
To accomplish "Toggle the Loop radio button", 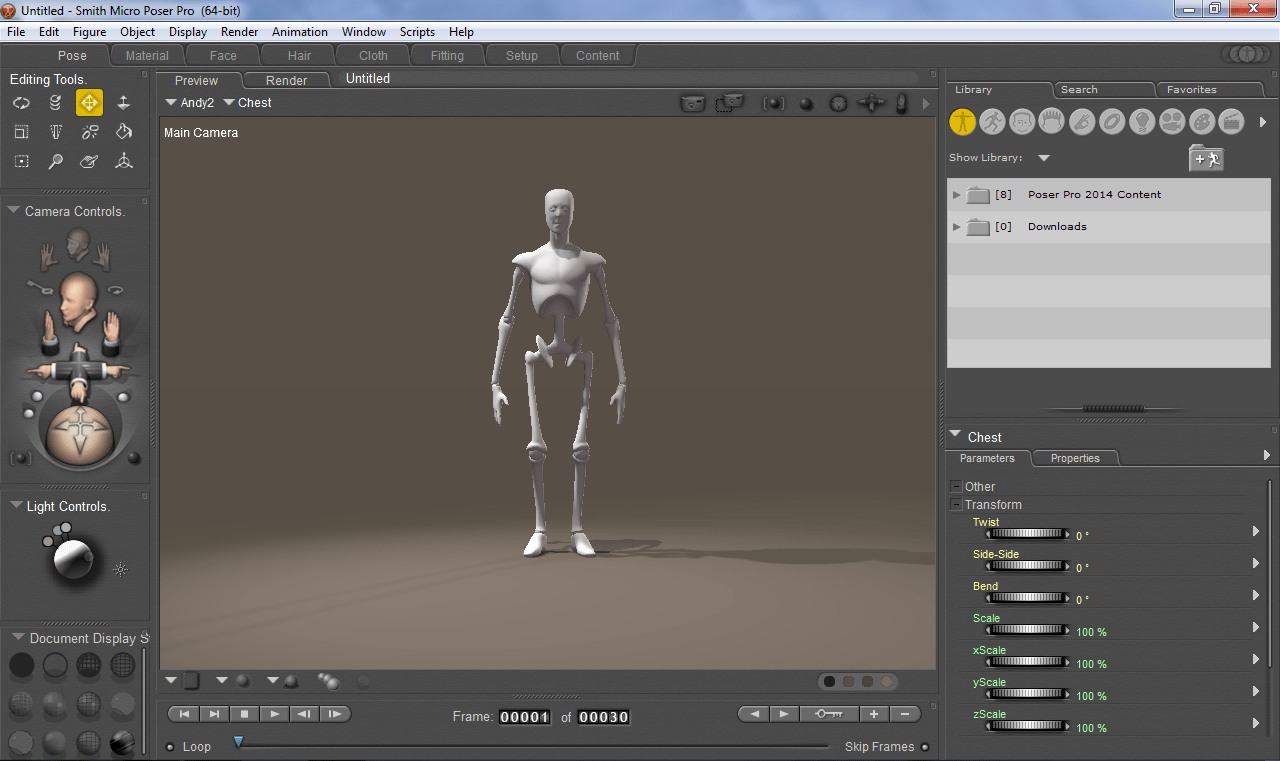I will pos(170,747).
